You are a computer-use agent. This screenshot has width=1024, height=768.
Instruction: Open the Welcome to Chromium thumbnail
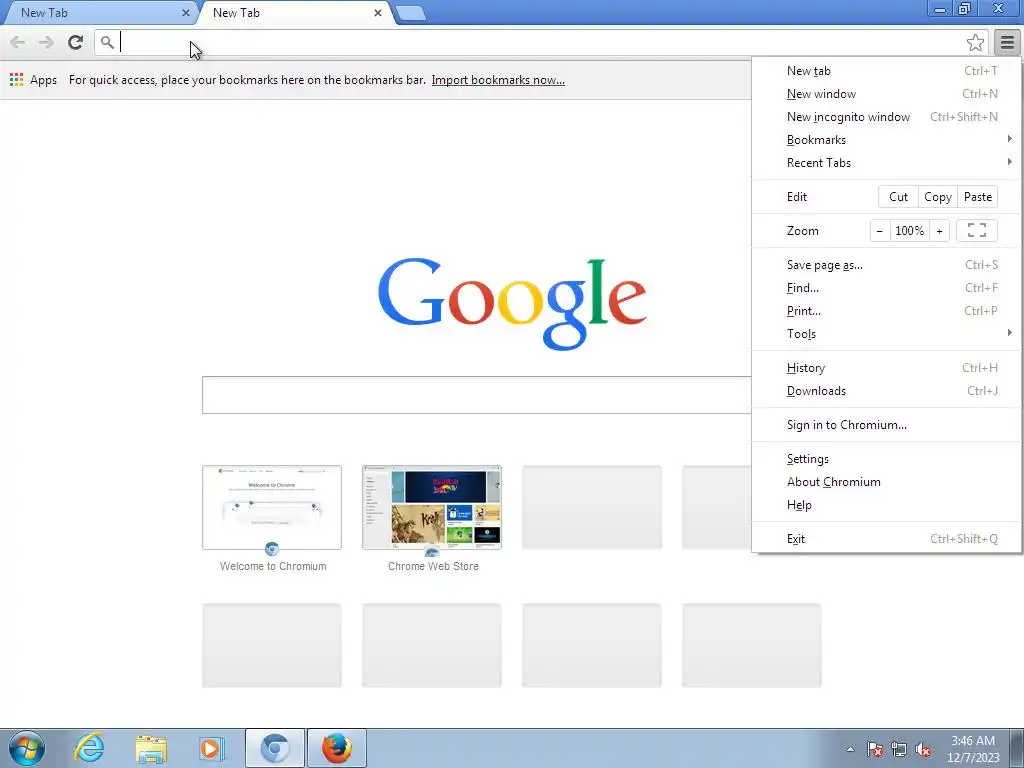click(272, 507)
